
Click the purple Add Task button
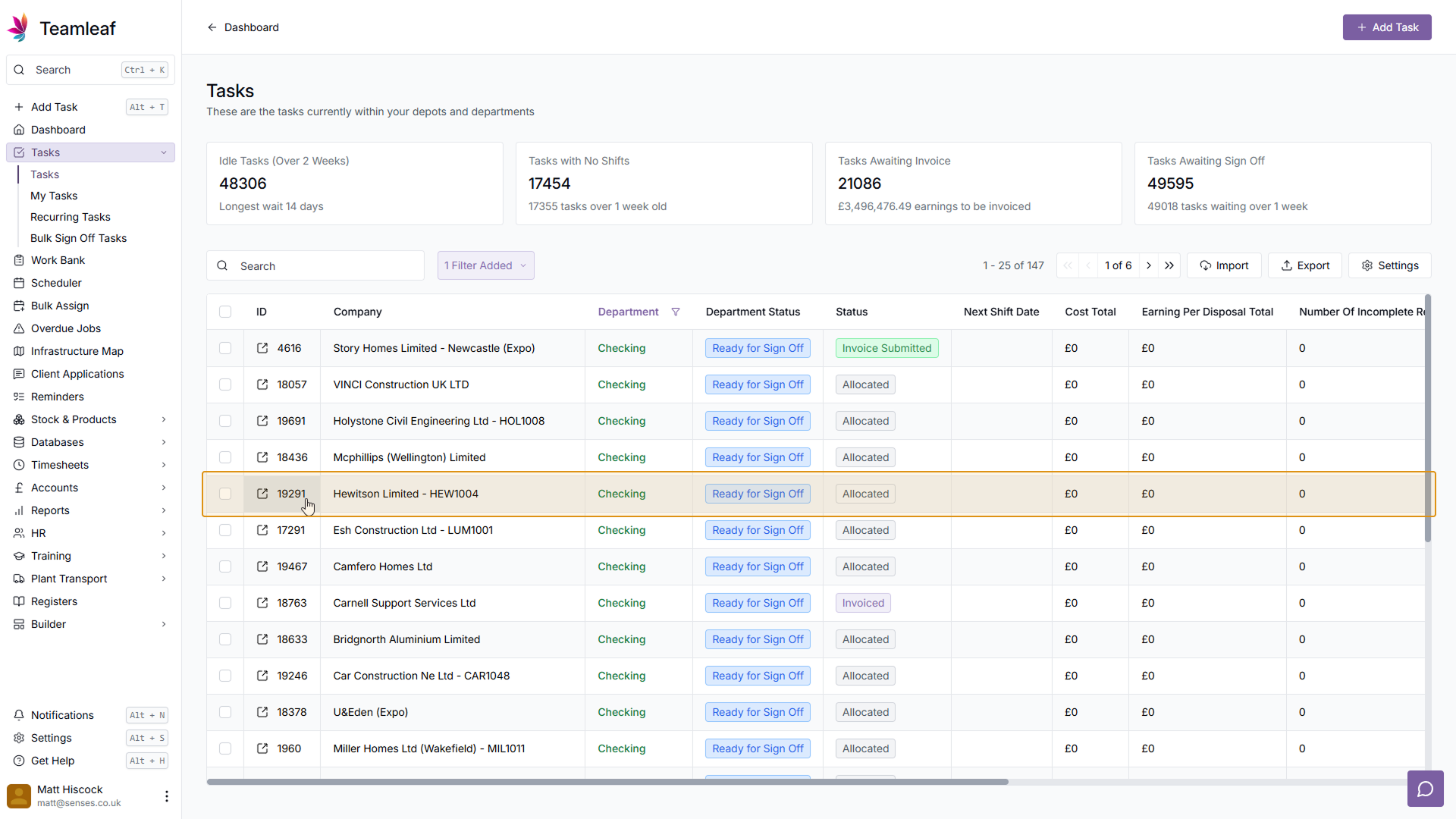(1386, 27)
